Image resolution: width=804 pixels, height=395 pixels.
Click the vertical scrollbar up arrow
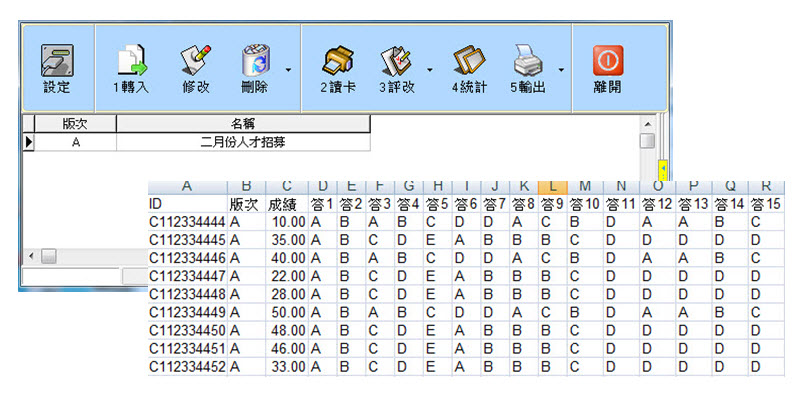(647, 124)
